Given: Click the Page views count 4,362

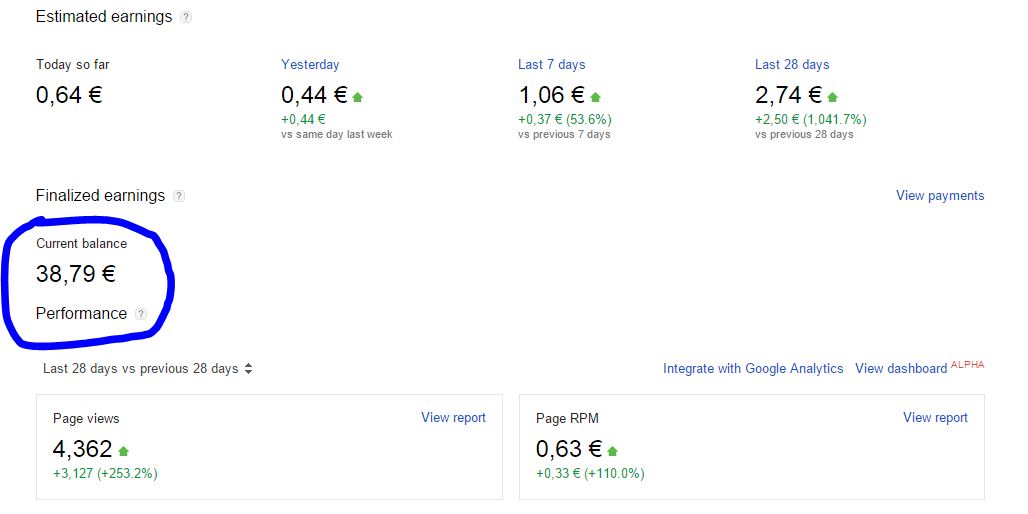Looking at the screenshot, I should (83, 449).
